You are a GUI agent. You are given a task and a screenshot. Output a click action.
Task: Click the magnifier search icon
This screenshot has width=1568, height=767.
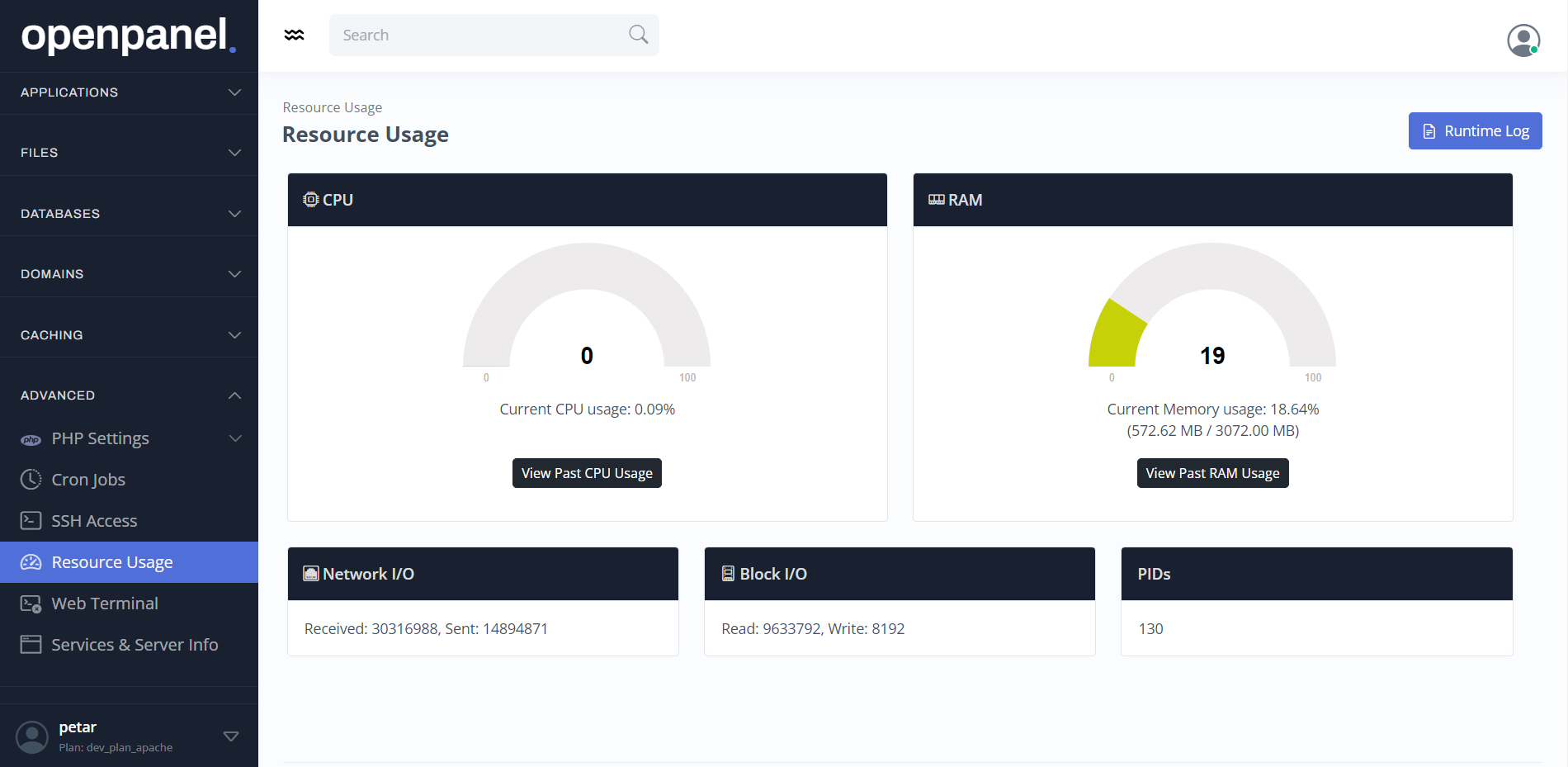pos(638,35)
